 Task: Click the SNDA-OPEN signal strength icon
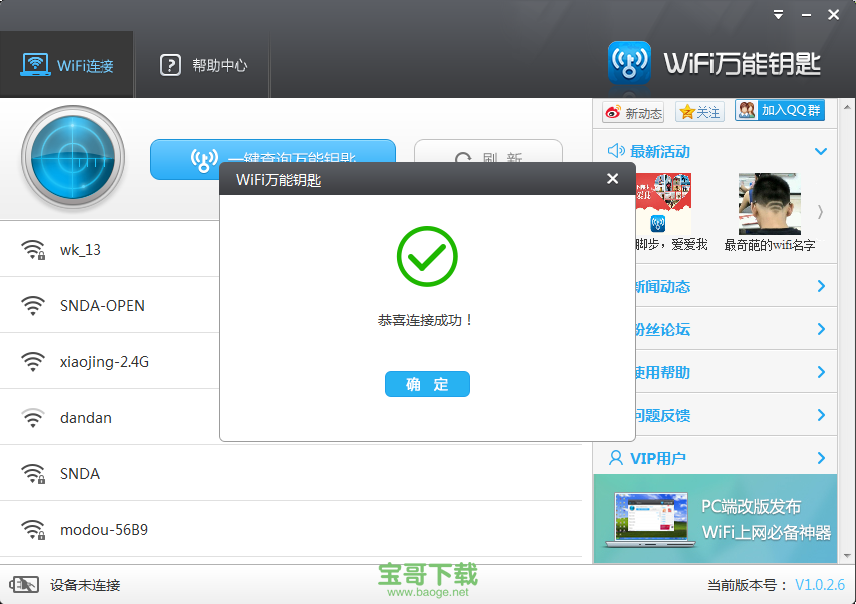click(x=31, y=305)
